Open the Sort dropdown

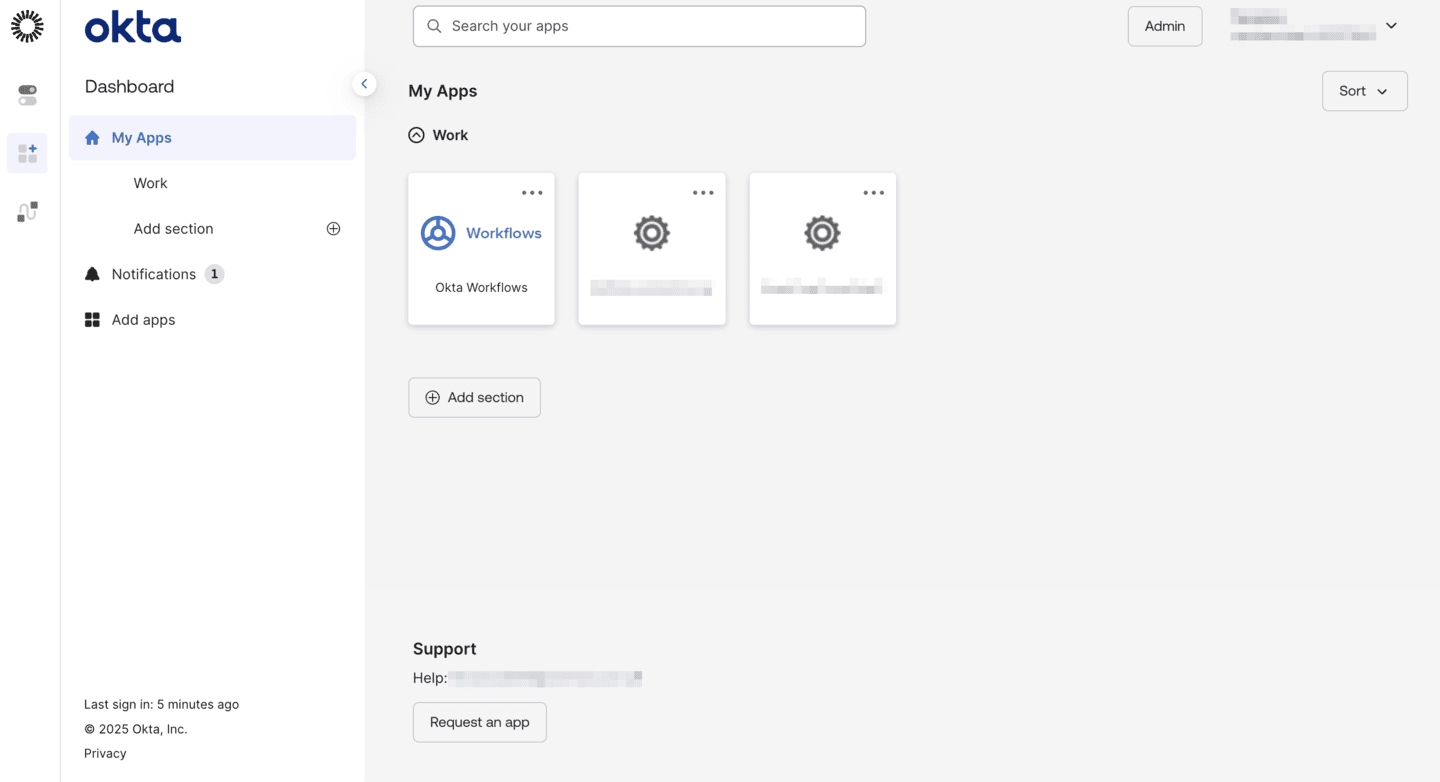[1364, 91]
